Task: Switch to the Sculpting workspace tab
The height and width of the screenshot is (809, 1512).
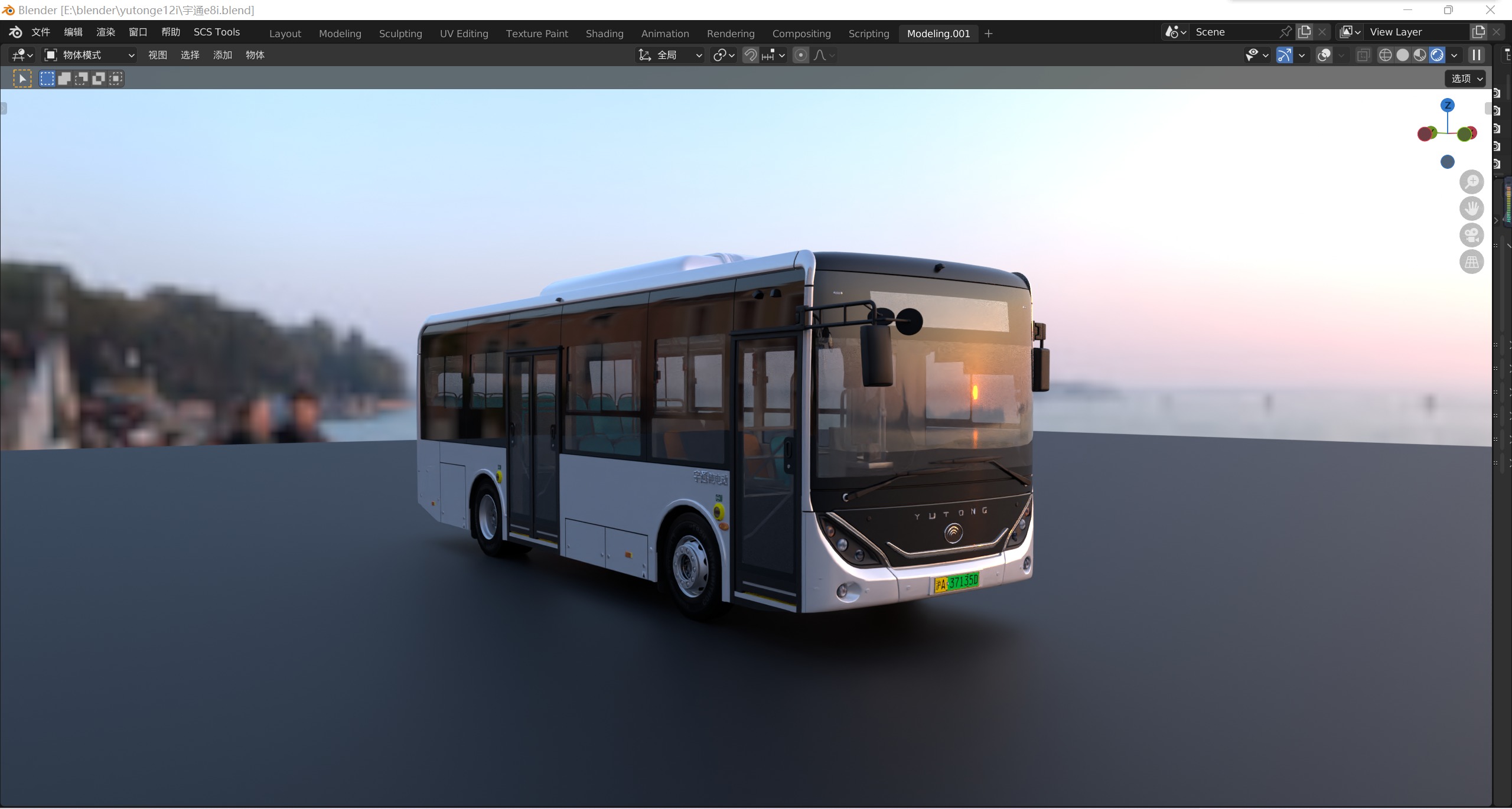Action: (400, 34)
